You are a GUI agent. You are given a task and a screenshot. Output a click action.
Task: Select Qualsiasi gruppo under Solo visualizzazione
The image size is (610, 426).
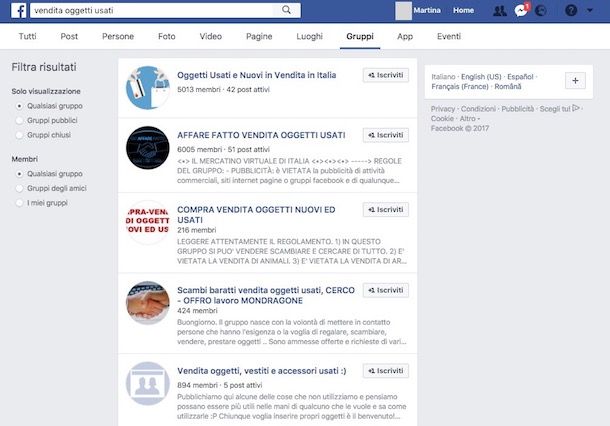19,106
